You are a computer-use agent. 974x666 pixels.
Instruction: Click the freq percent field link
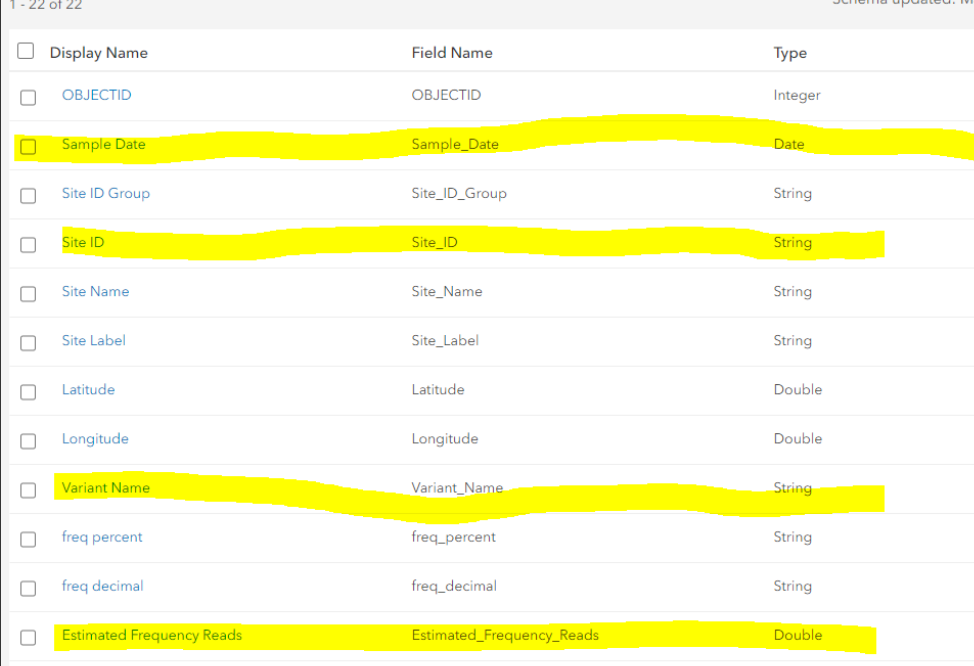pos(102,536)
